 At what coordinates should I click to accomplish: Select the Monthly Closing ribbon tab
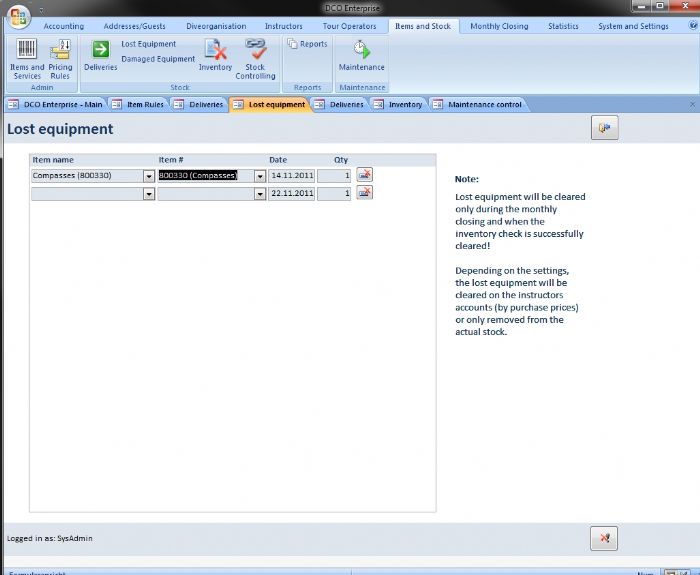(499, 26)
